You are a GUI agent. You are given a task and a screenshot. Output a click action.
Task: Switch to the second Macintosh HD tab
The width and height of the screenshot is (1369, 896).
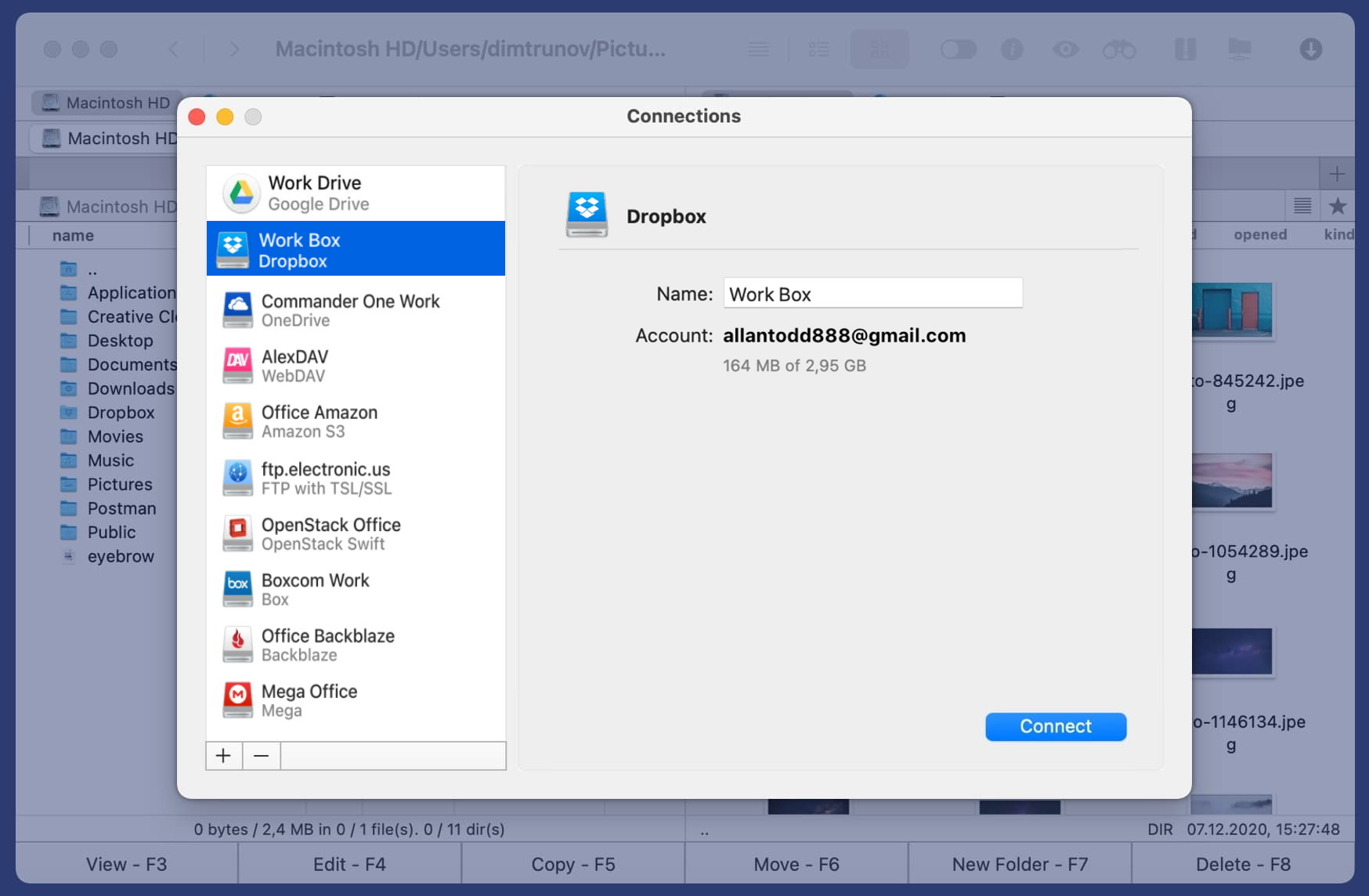(x=110, y=138)
